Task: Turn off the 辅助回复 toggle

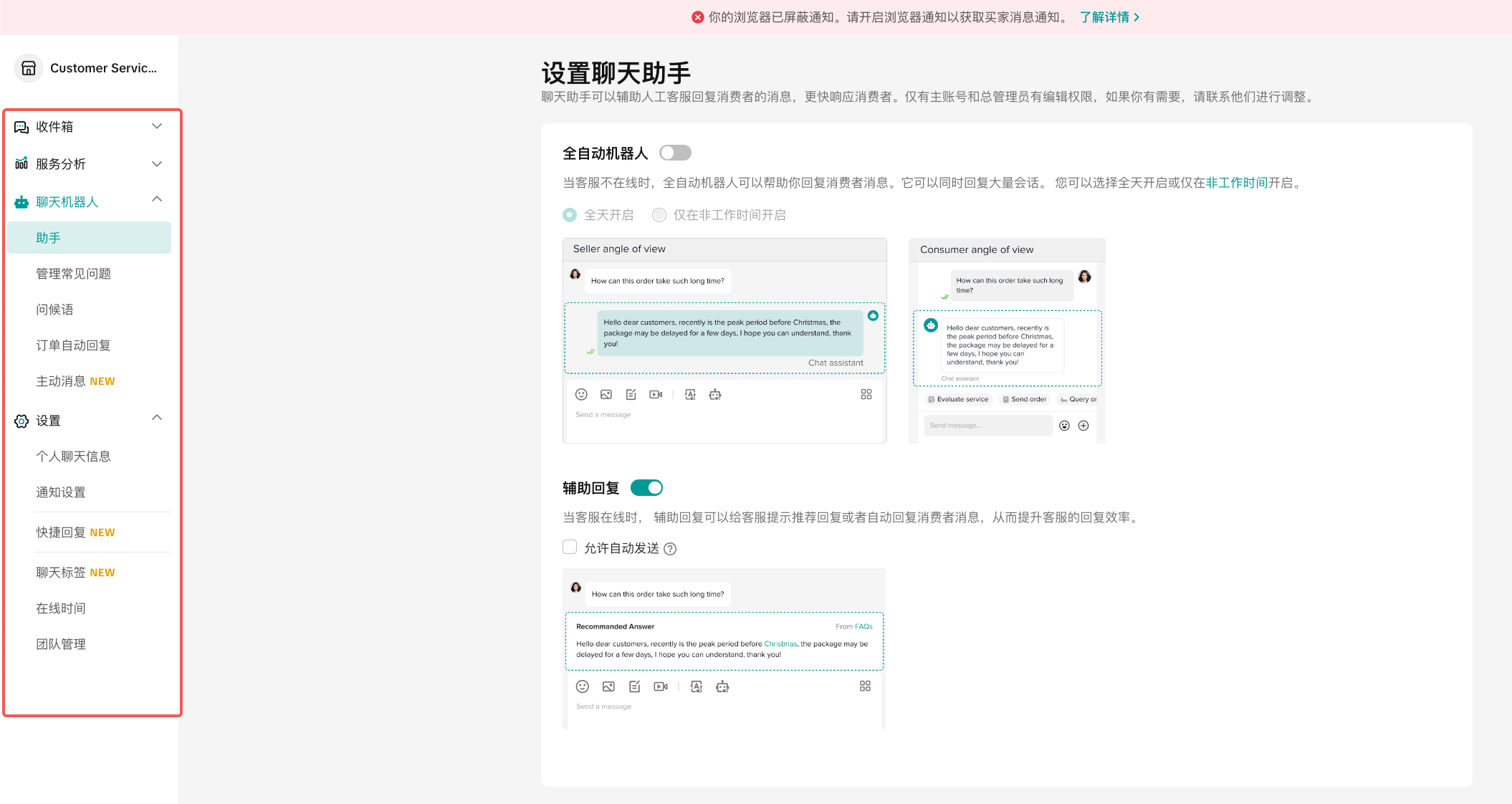Action: pos(646,487)
